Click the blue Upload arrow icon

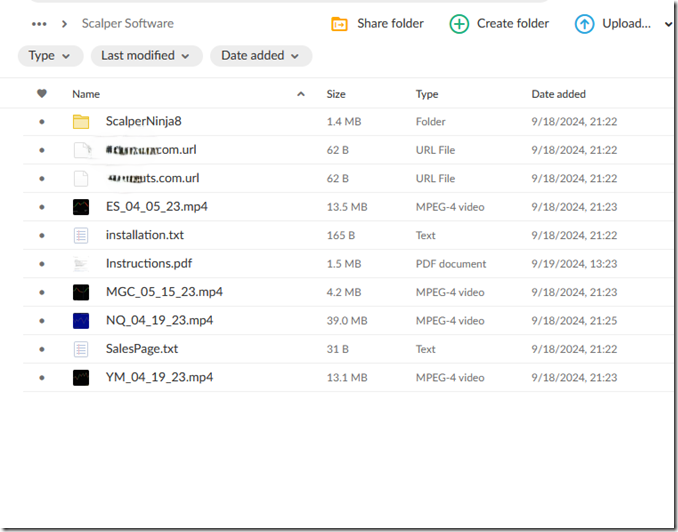[x=584, y=24]
